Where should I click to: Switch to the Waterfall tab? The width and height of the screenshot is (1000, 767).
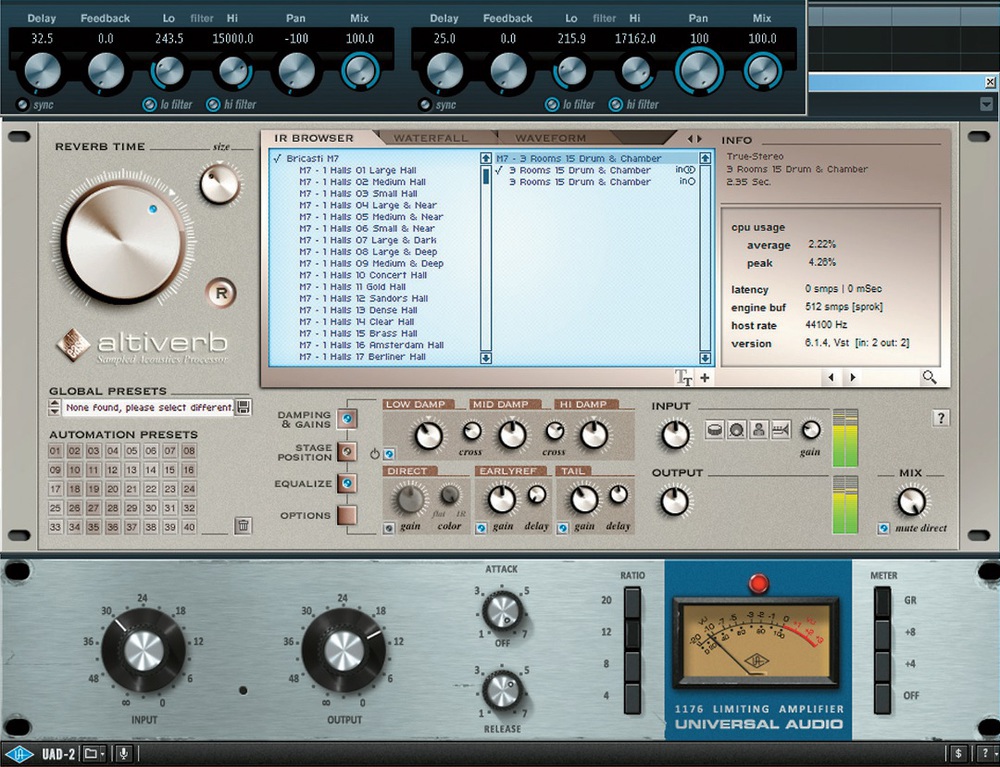coord(431,138)
